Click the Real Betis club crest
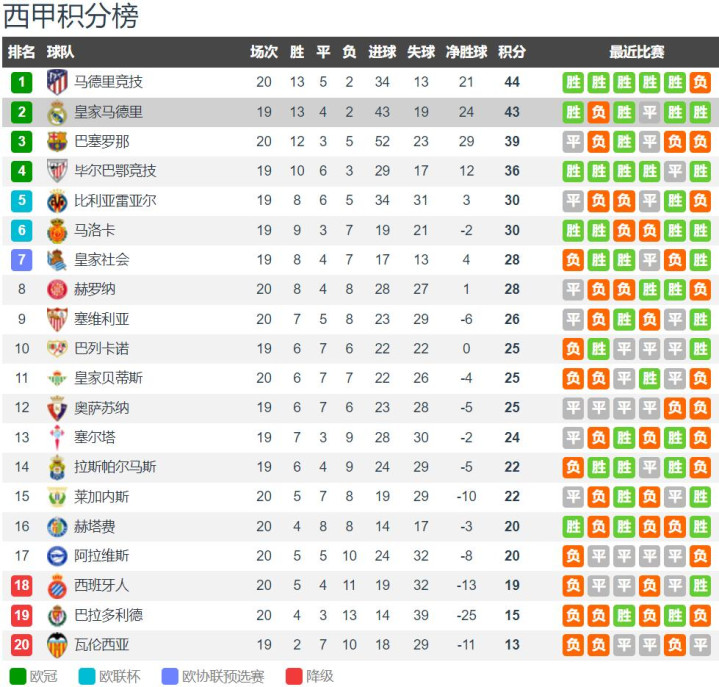Screen dimensions: 719x687 (x=57, y=378)
